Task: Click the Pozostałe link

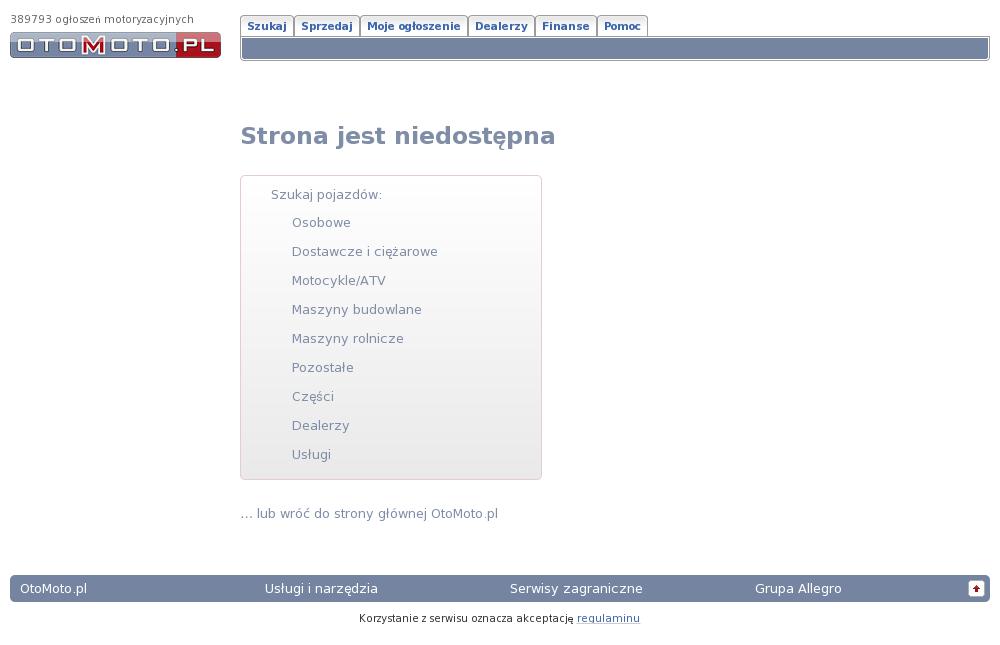Action: (x=322, y=368)
